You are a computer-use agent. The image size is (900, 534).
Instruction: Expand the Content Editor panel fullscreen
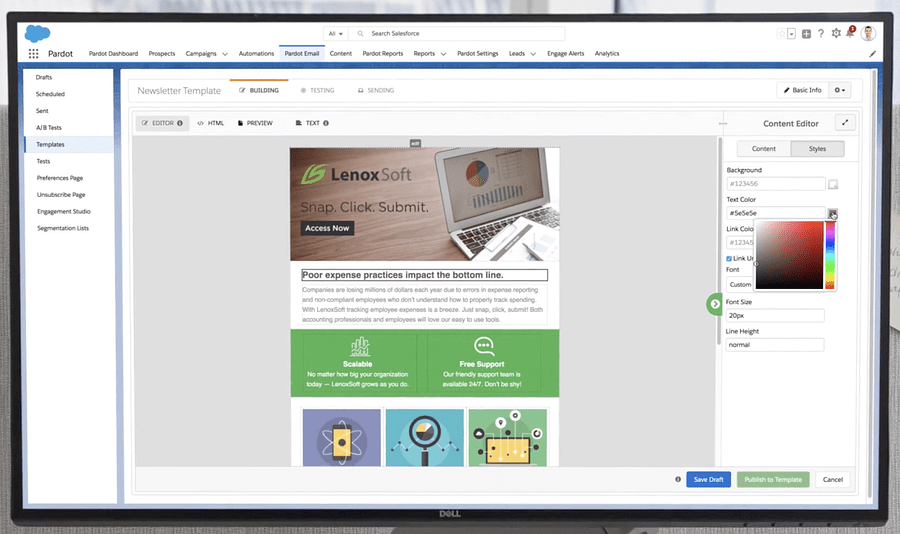[x=846, y=123]
